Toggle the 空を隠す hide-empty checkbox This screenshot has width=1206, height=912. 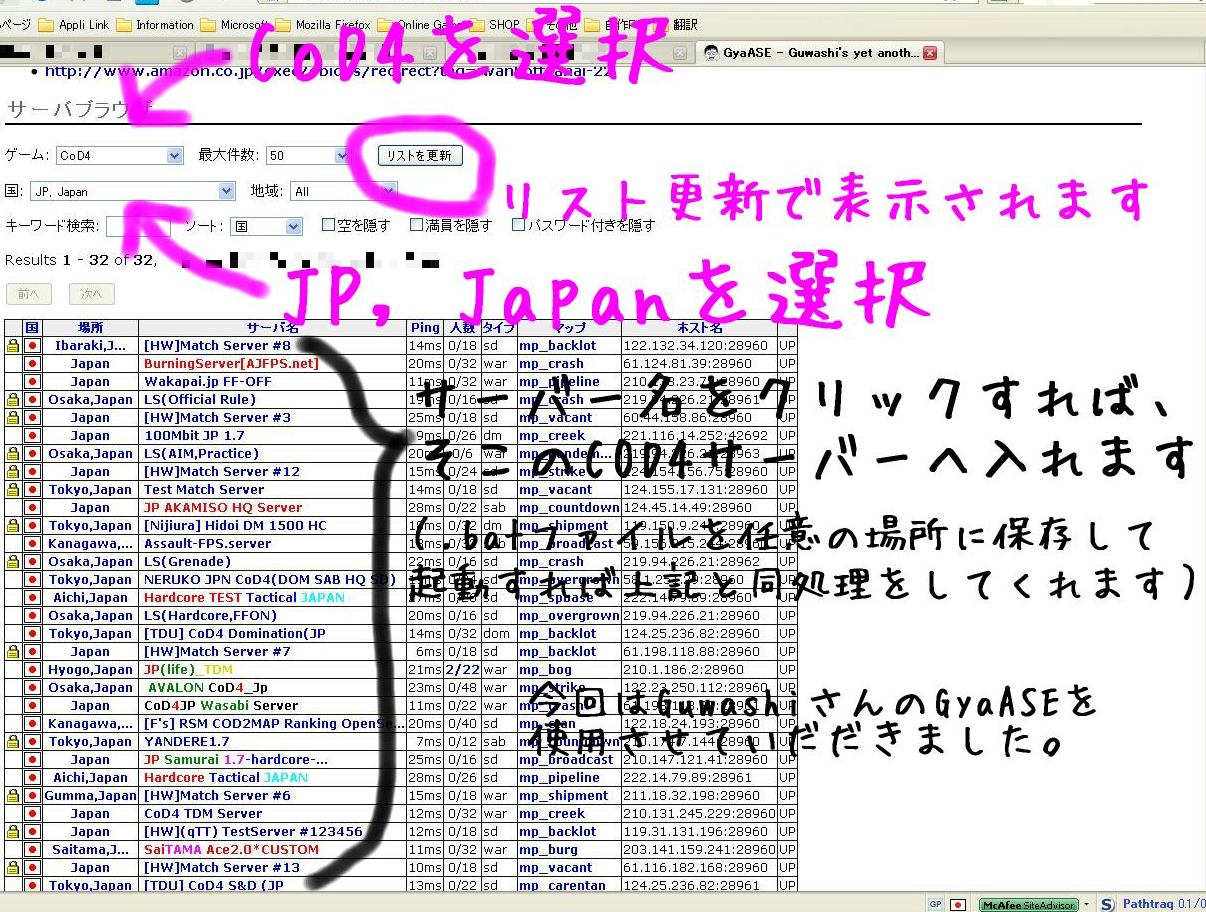pyautogui.click(x=328, y=225)
